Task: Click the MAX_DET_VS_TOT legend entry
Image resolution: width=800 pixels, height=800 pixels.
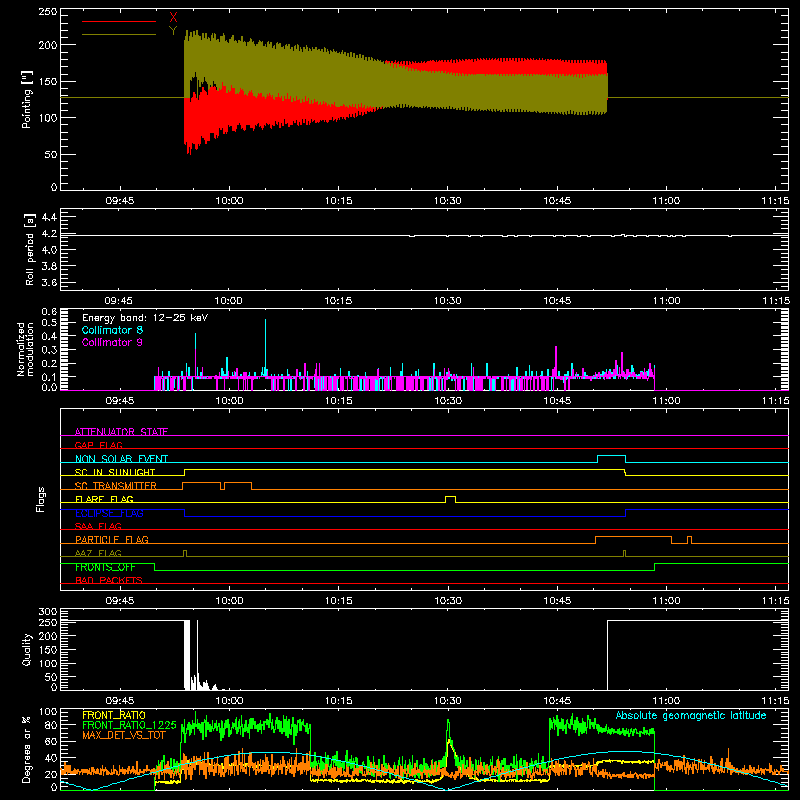Action: [124, 735]
